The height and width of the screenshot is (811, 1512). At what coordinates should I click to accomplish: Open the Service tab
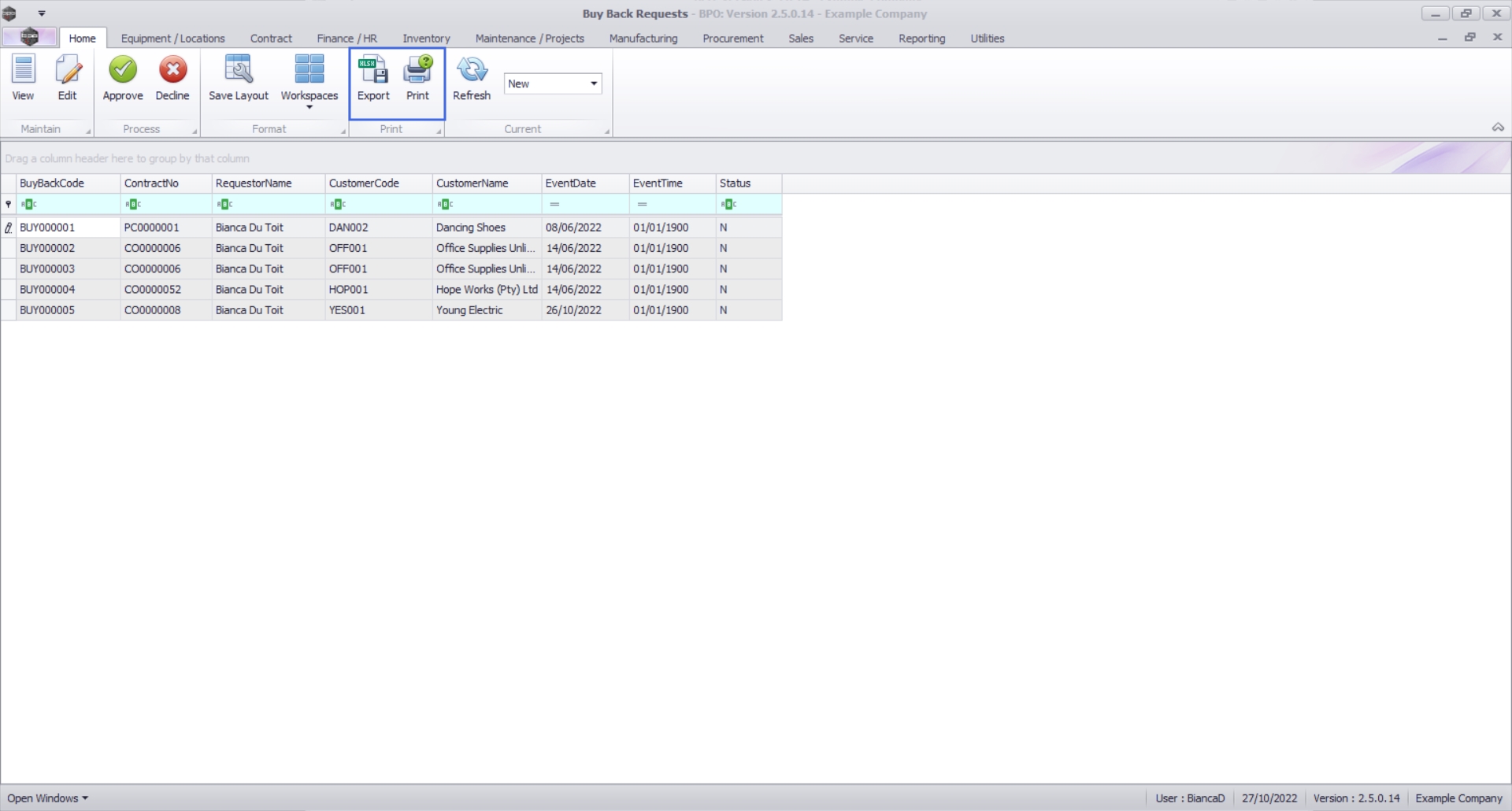pos(855,38)
